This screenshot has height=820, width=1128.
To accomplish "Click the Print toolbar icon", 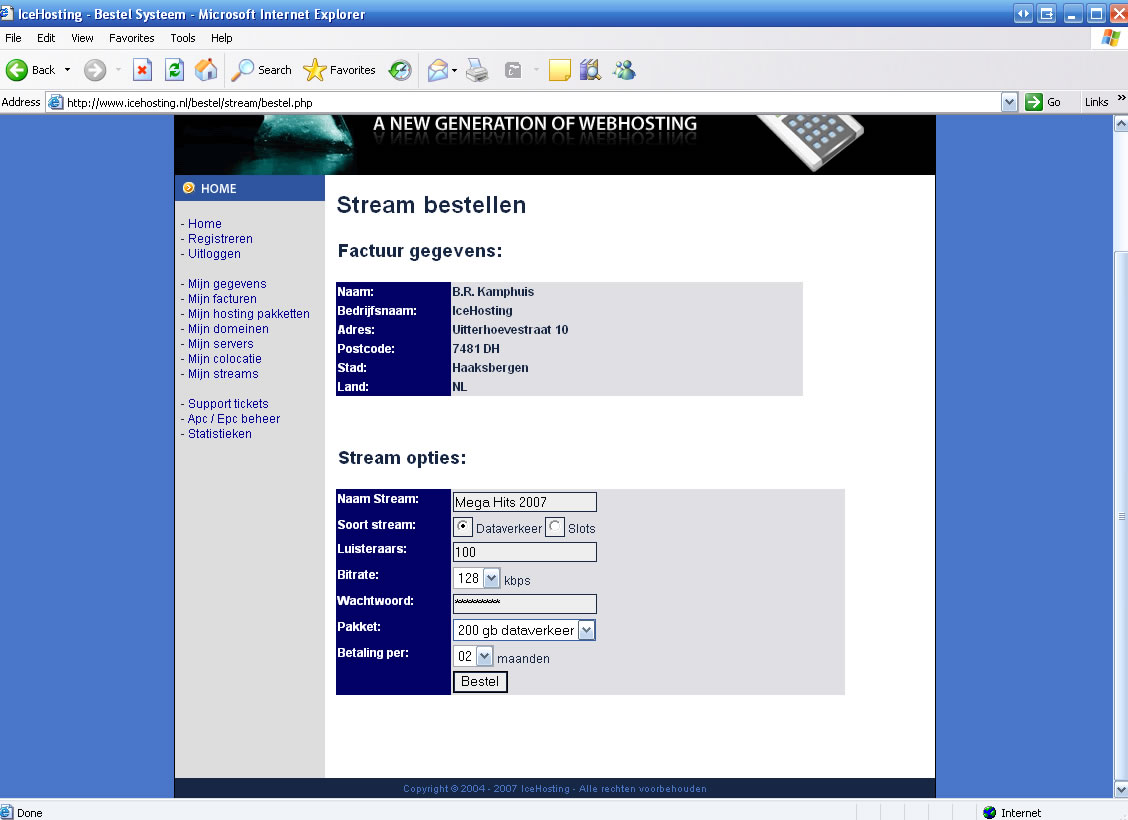I will pos(477,70).
